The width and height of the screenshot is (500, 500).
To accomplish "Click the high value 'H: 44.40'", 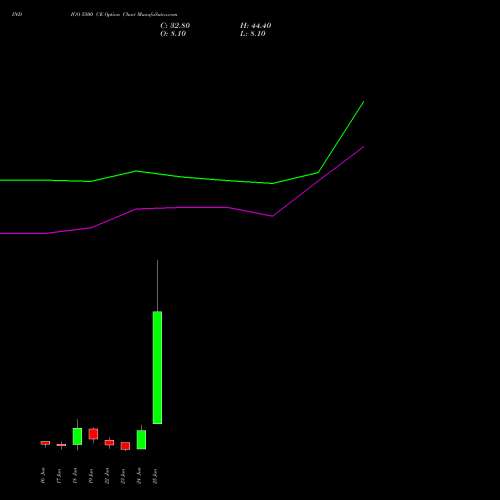I will tap(256, 26).
